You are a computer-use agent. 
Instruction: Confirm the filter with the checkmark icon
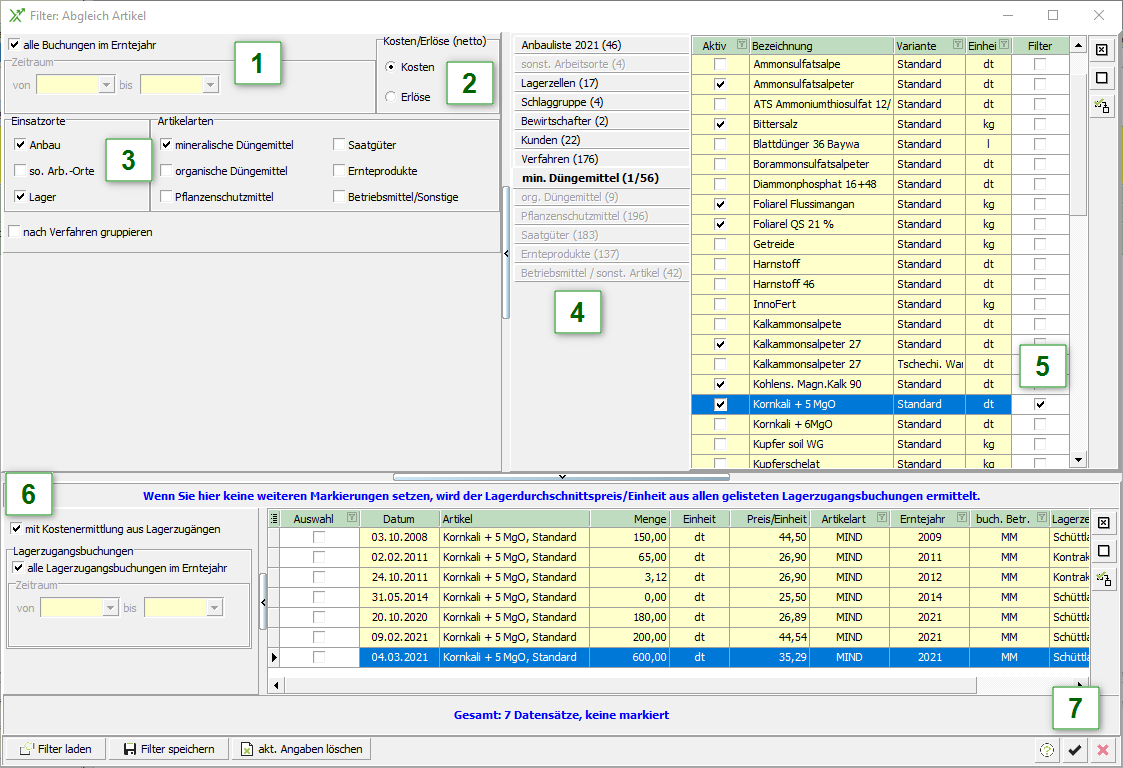(1075, 750)
